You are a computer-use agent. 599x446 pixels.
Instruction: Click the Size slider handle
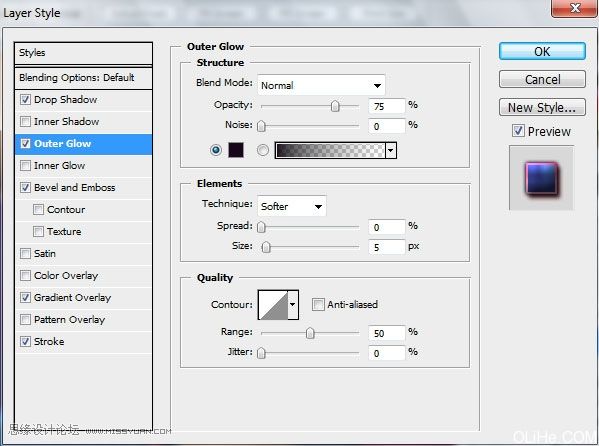[266, 247]
